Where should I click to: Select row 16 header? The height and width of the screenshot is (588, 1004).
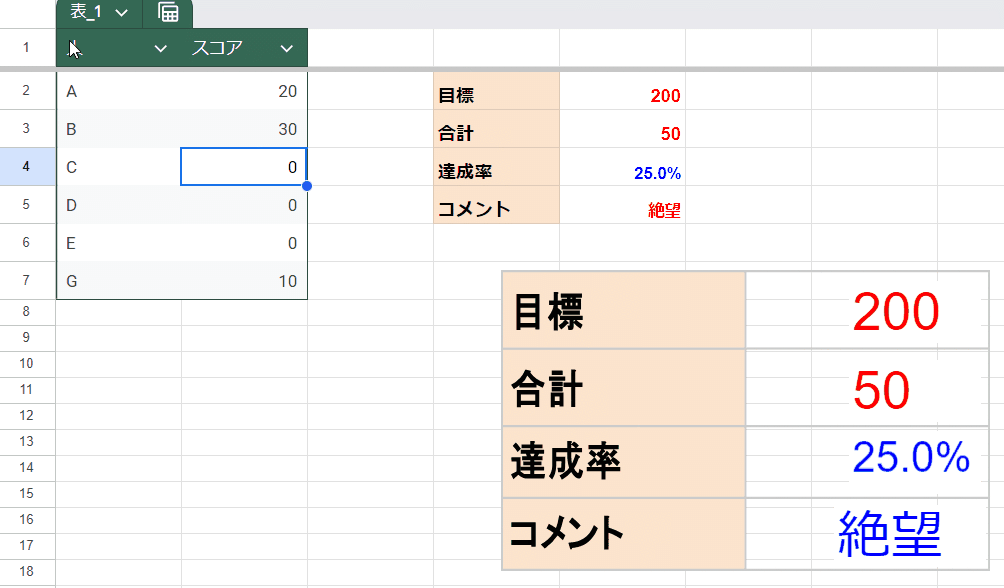(x=26, y=519)
